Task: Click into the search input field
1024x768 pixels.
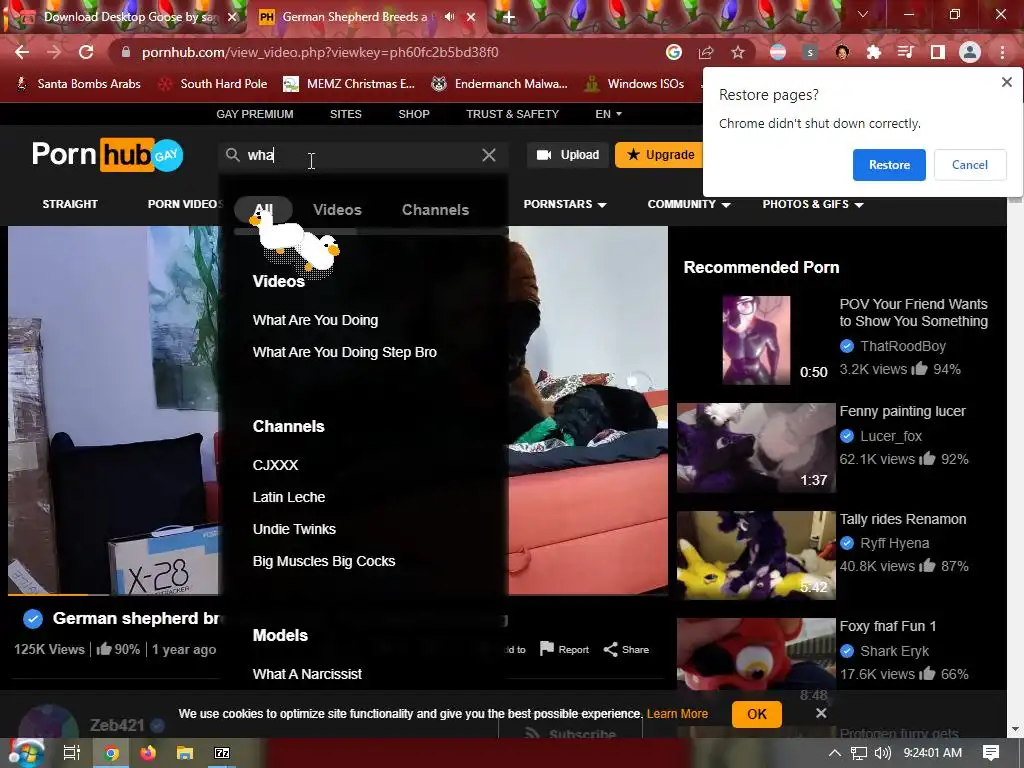Action: (363, 155)
